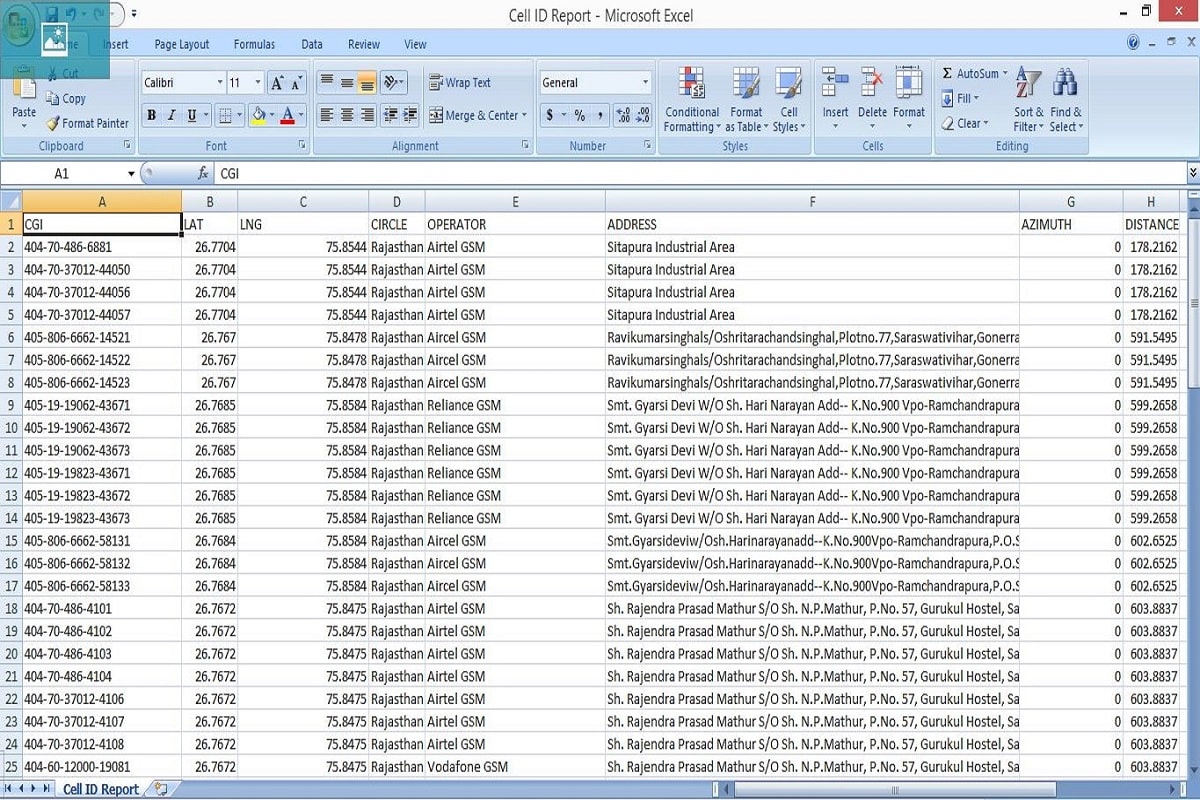
Task: Toggle Bold formatting
Action: pyautogui.click(x=151, y=115)
